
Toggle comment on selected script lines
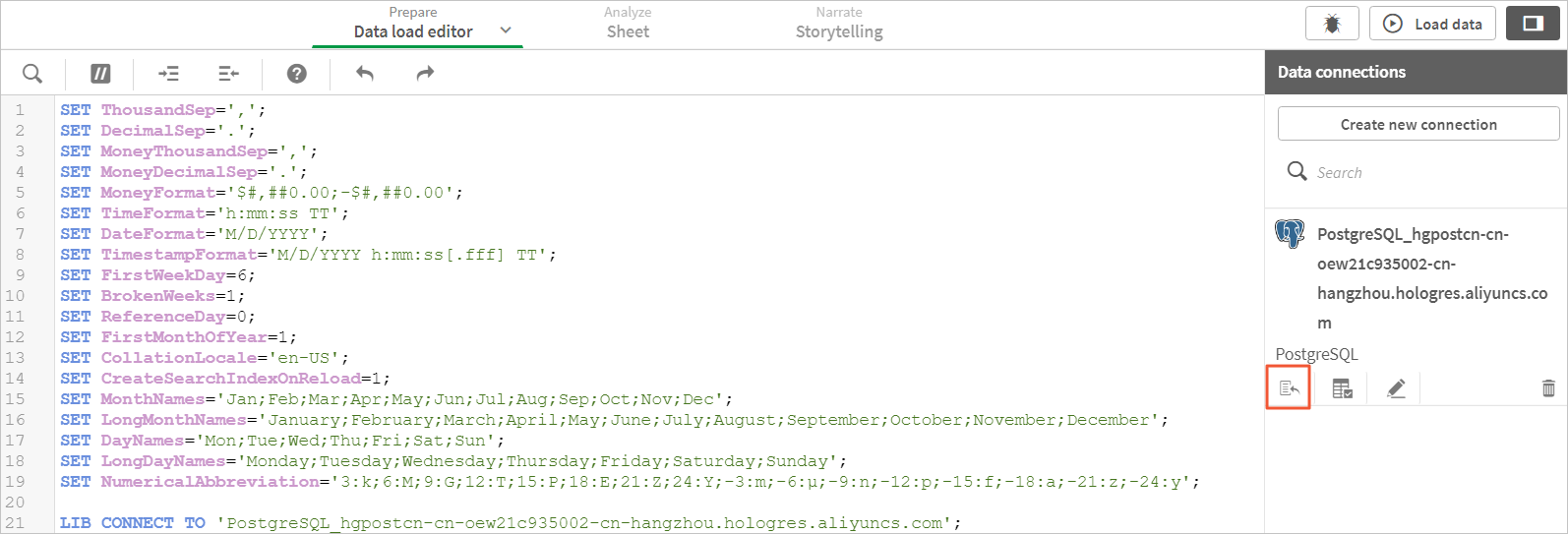tap(100, 74)
